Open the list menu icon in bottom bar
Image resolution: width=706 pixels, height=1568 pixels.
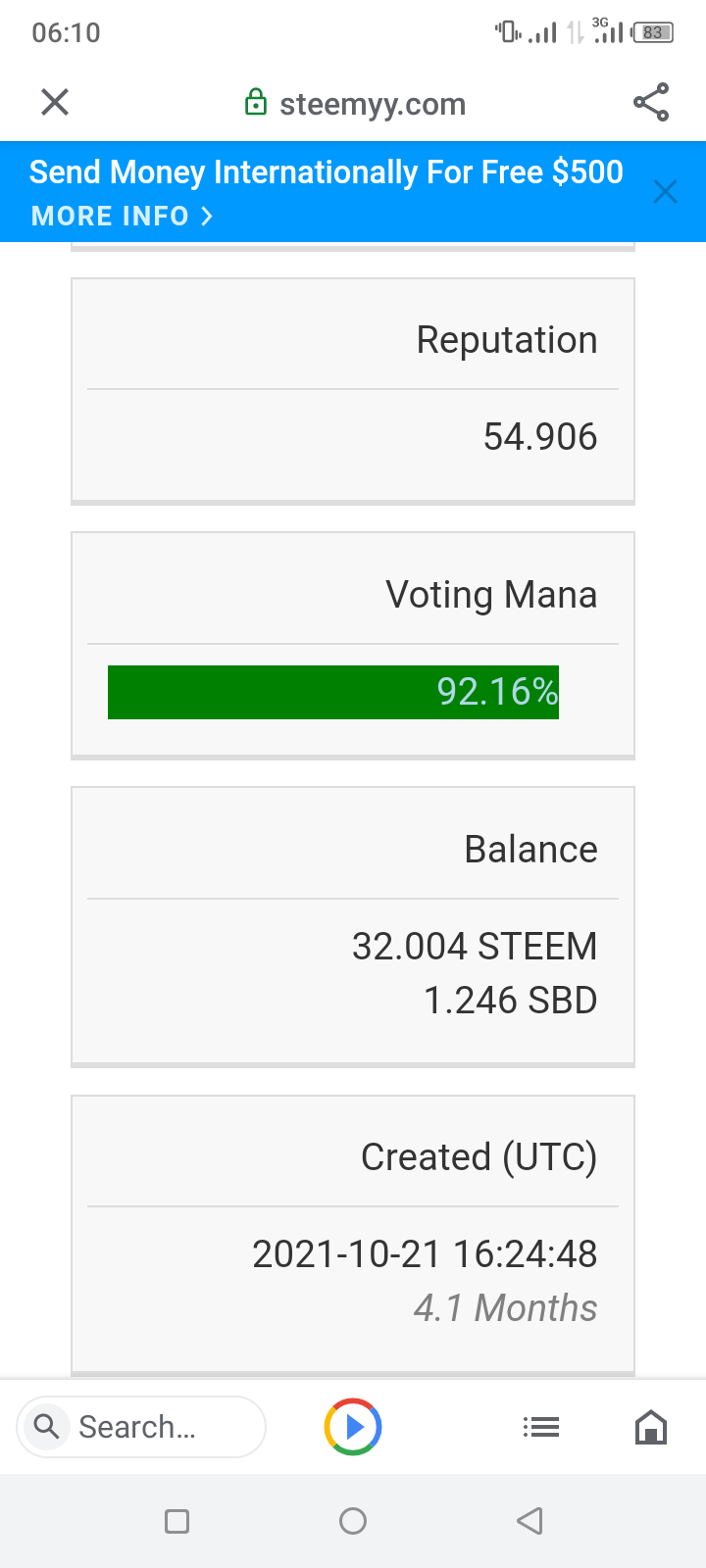point(540,1428)
